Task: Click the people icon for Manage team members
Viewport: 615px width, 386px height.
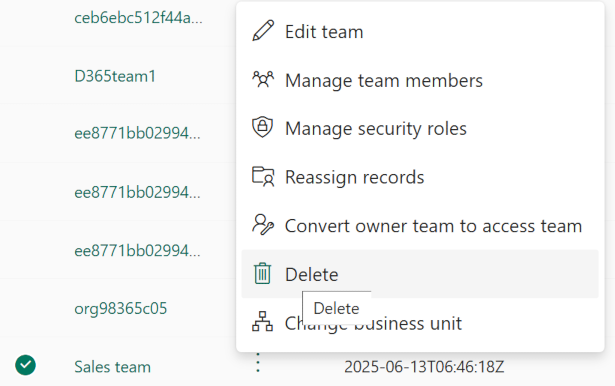Action: coord(263,80)
